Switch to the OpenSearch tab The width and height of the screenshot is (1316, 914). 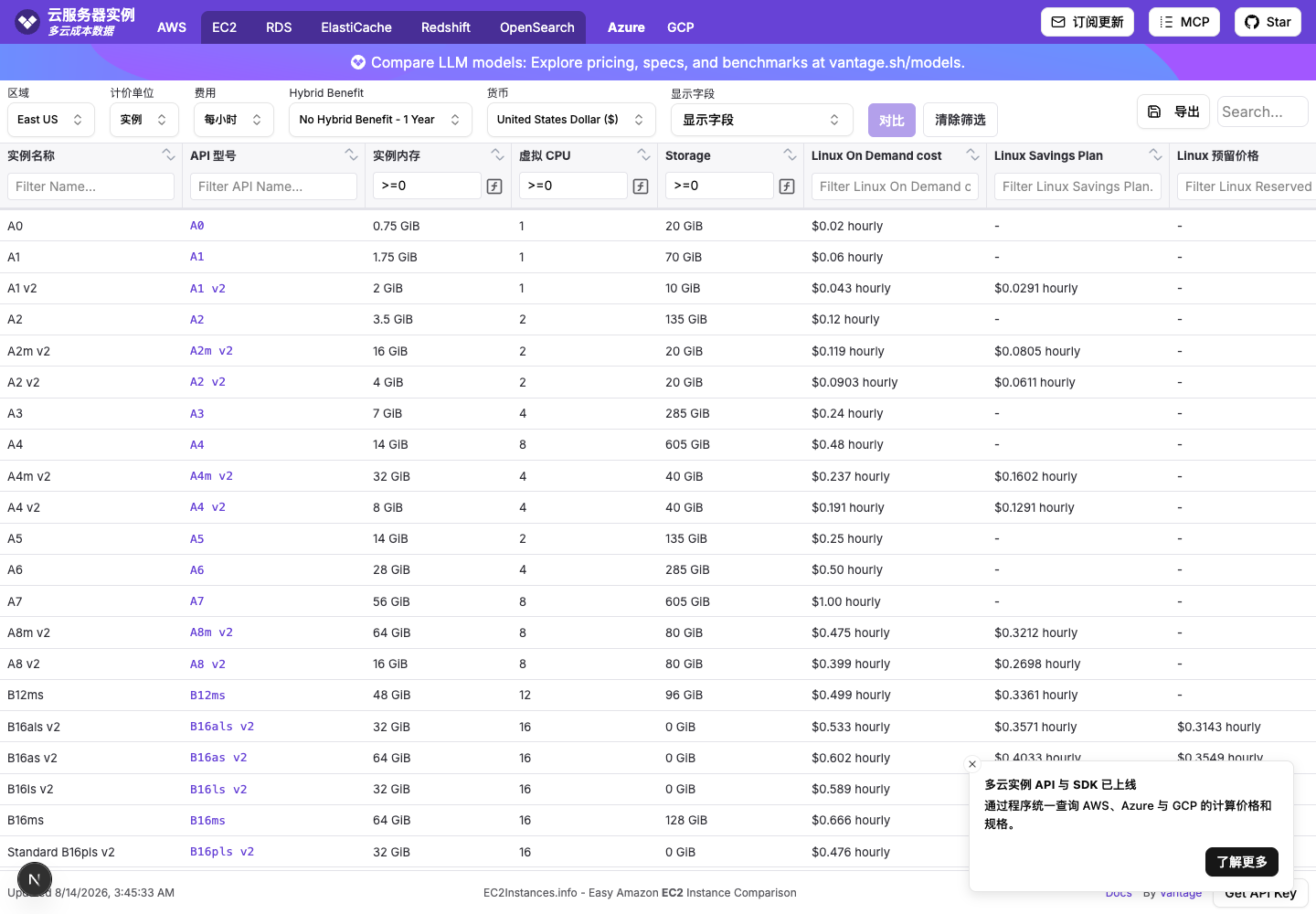pos(537,27)
